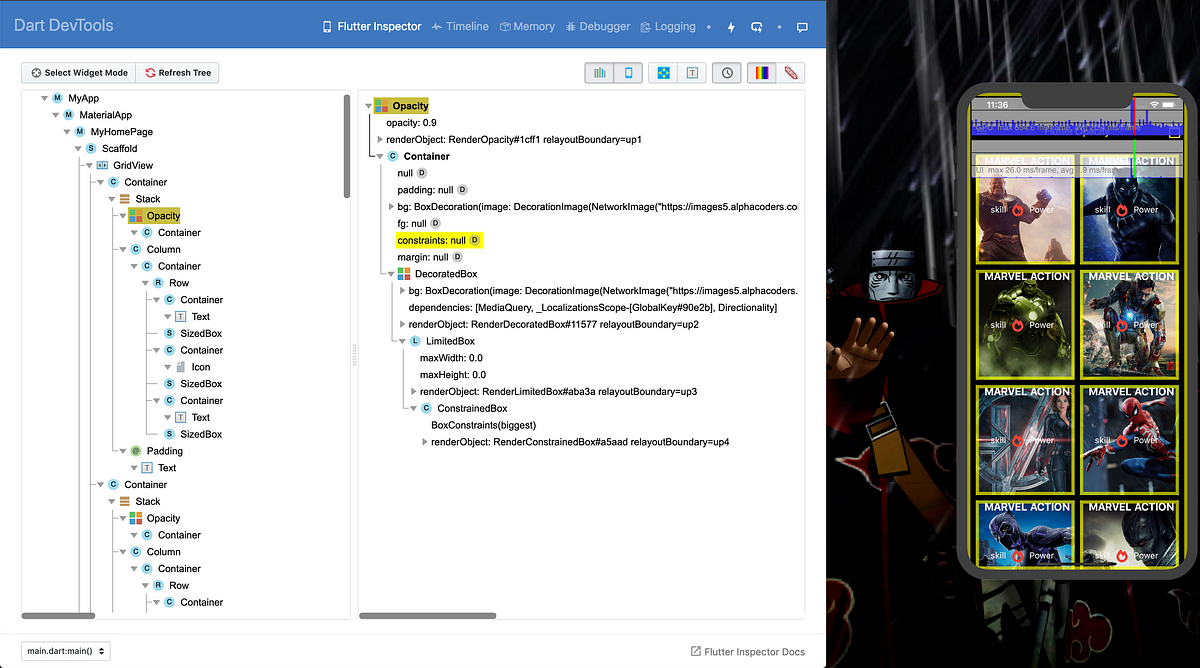Expand renderObject: RenderConstrainedBox row
Viewport: 1200px width, 668px height.
pos(425,441)
